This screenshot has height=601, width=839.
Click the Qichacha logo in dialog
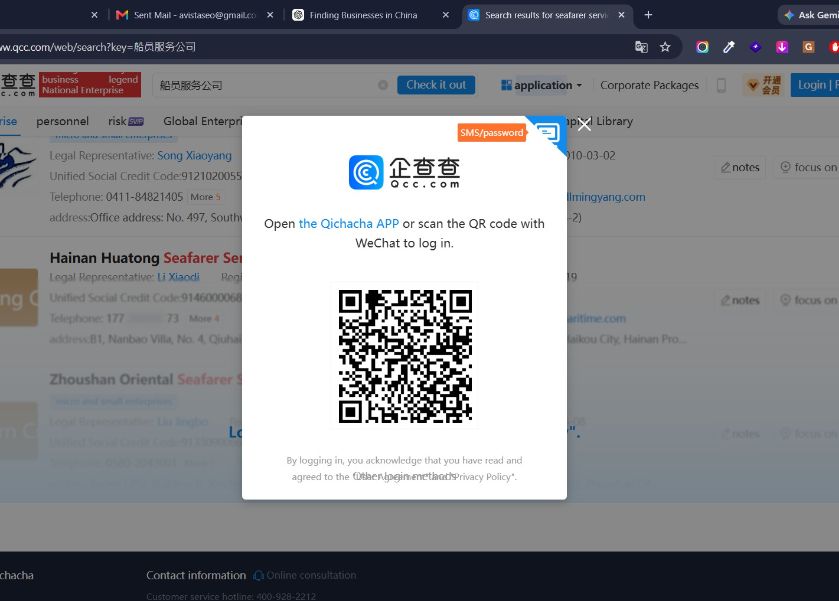pos(405,172)
